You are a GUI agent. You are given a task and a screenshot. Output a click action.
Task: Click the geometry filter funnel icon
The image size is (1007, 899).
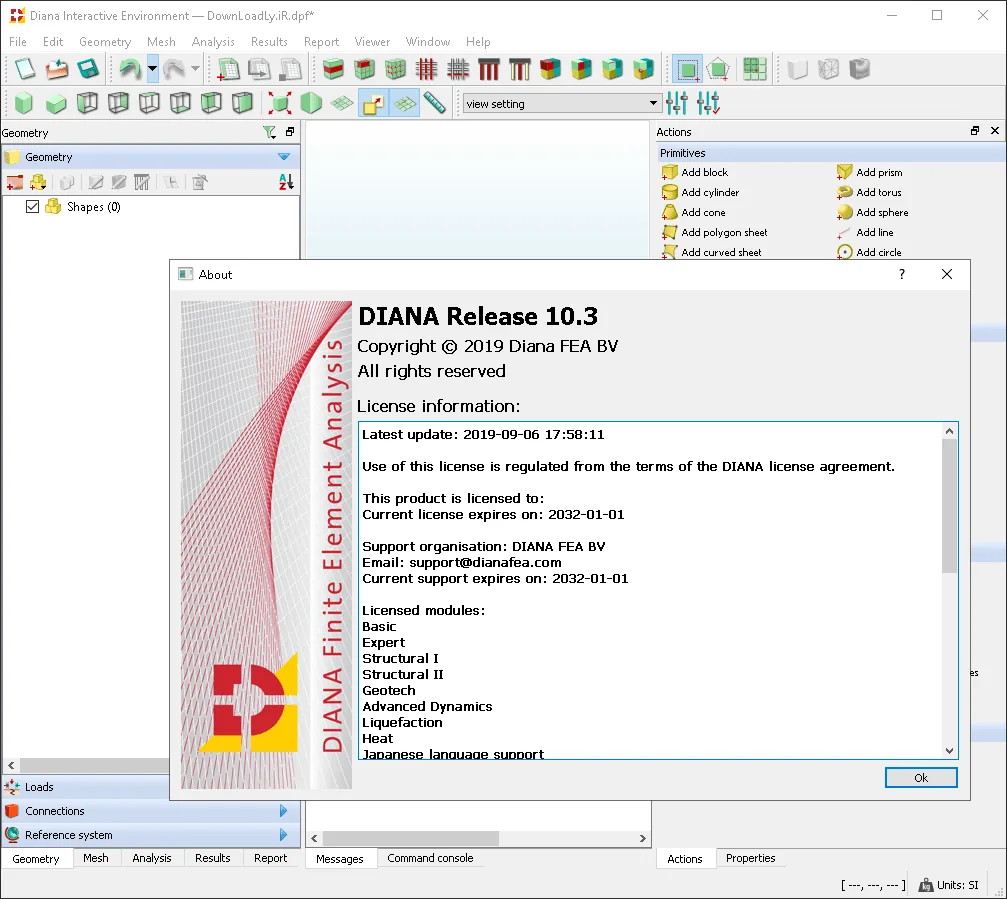[x=269, y=132]
